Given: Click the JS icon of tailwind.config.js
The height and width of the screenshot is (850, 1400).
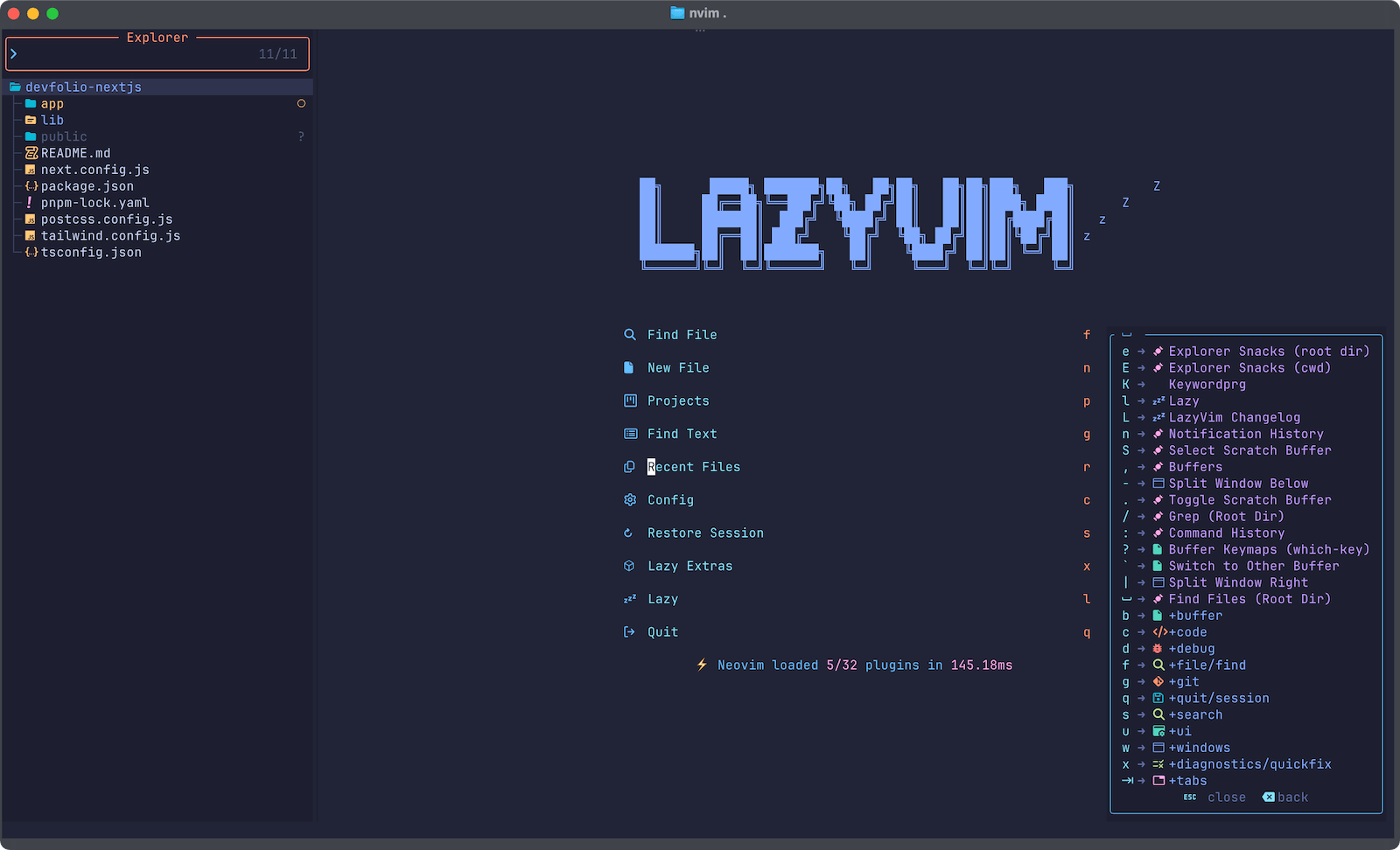Looking at the screenshot, I should click(31, 236).
